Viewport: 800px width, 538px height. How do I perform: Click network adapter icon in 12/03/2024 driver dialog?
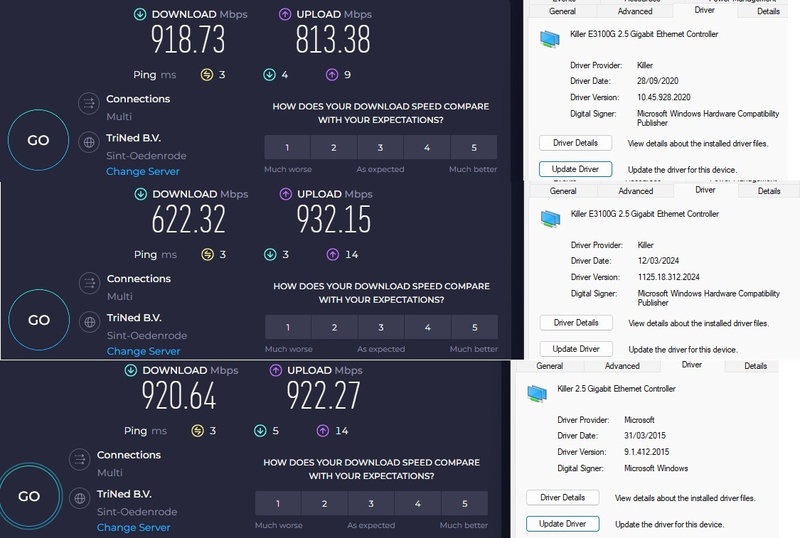pos(551,218)
